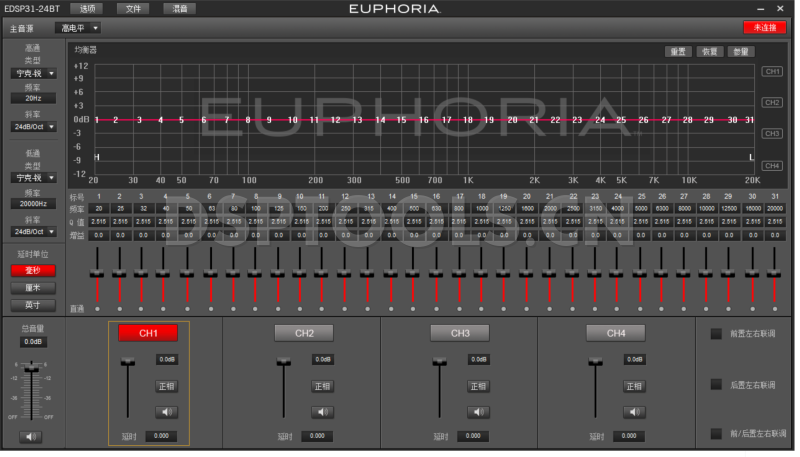Mute the CH2 channel speaker icon
800x457 pixels.
[x=322, y=412]
